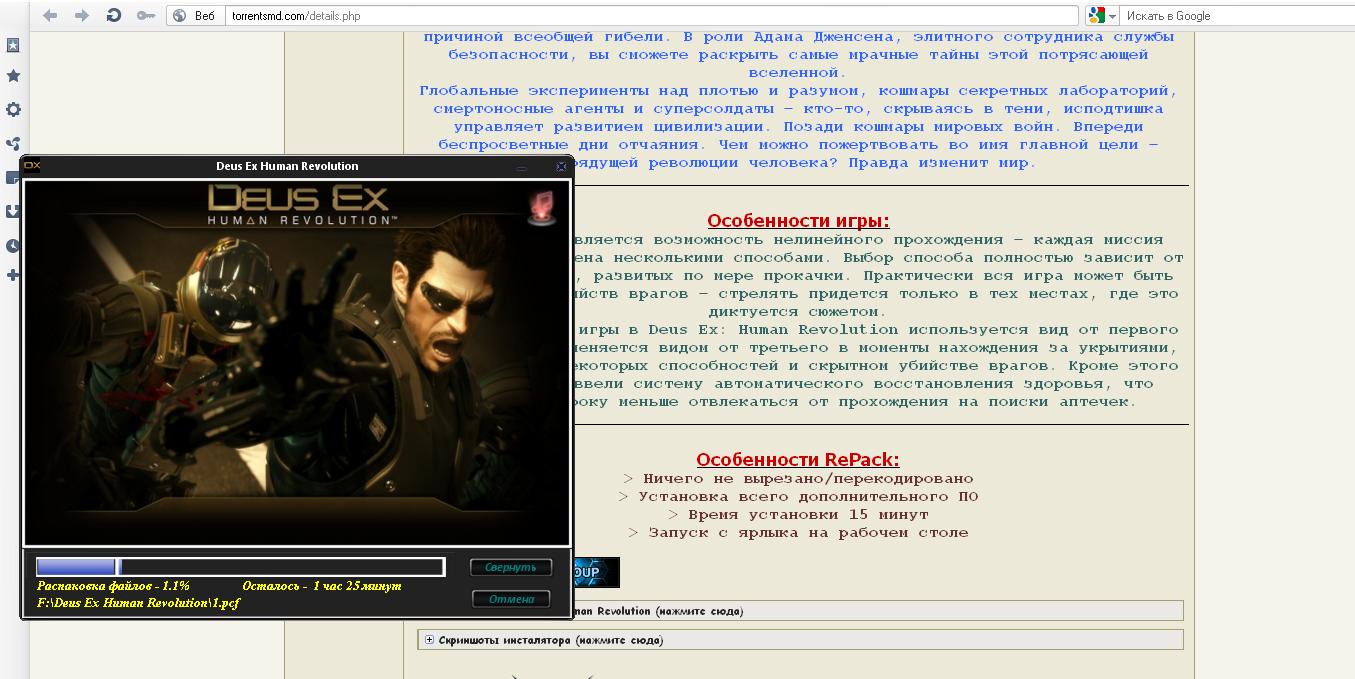The height and width of the screenshot is (679, 1355).
Task: Click the F:\Deus Ex Human Revolution\1.pcf path
Action: (138, 602)
